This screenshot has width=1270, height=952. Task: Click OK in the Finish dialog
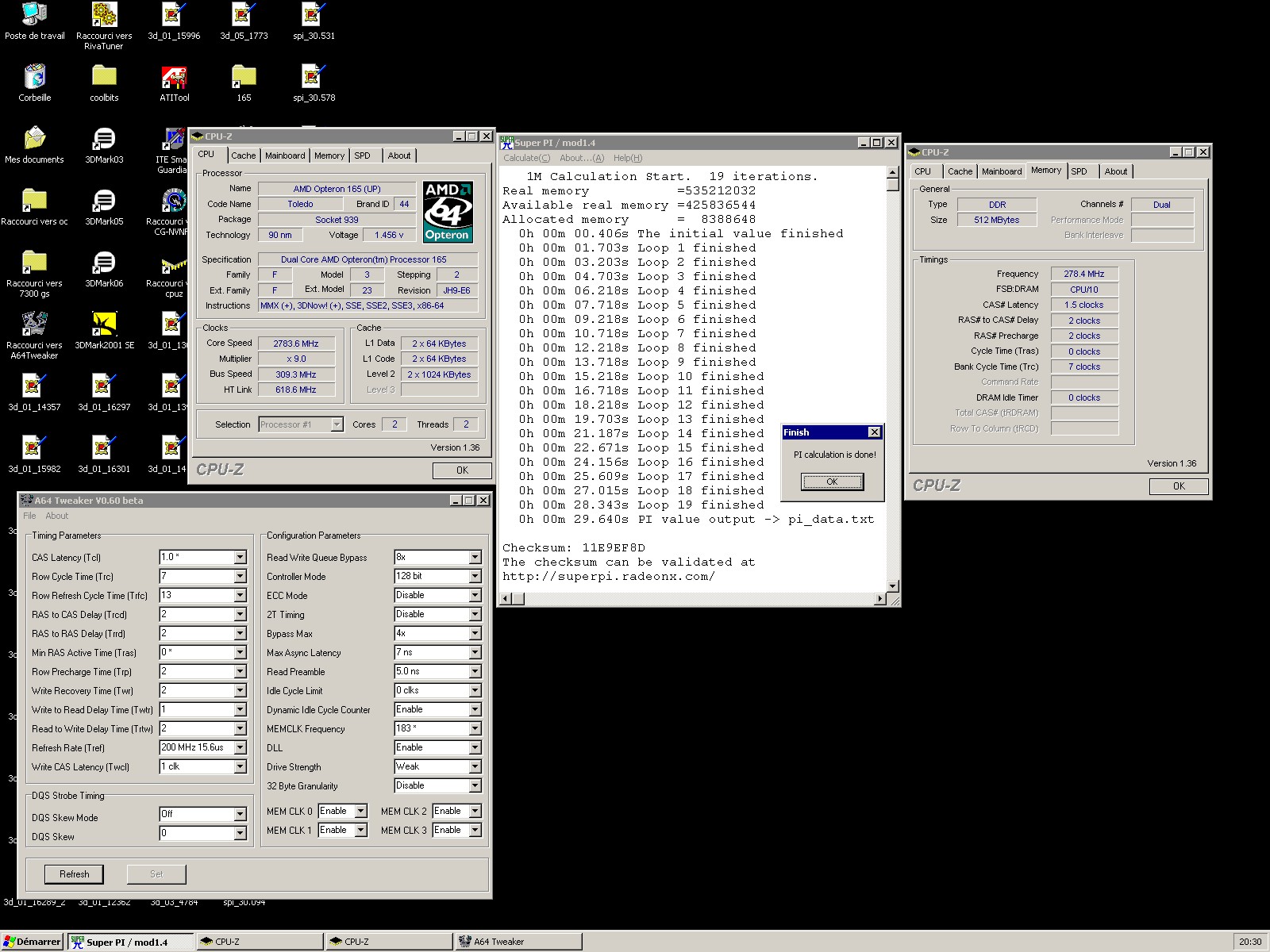pos(832,482)
